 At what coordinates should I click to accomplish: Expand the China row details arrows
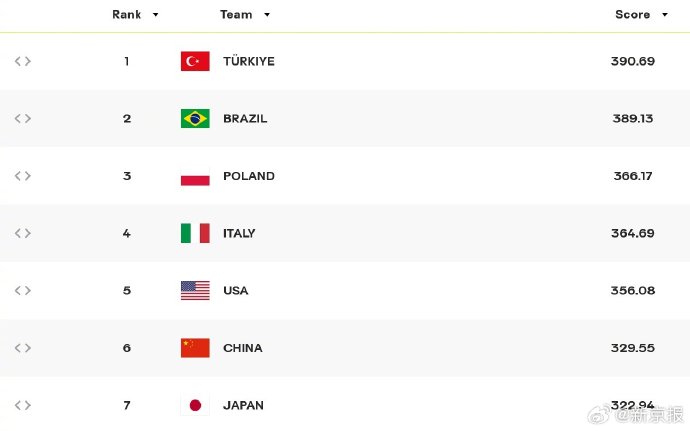(x=23, y=348)
